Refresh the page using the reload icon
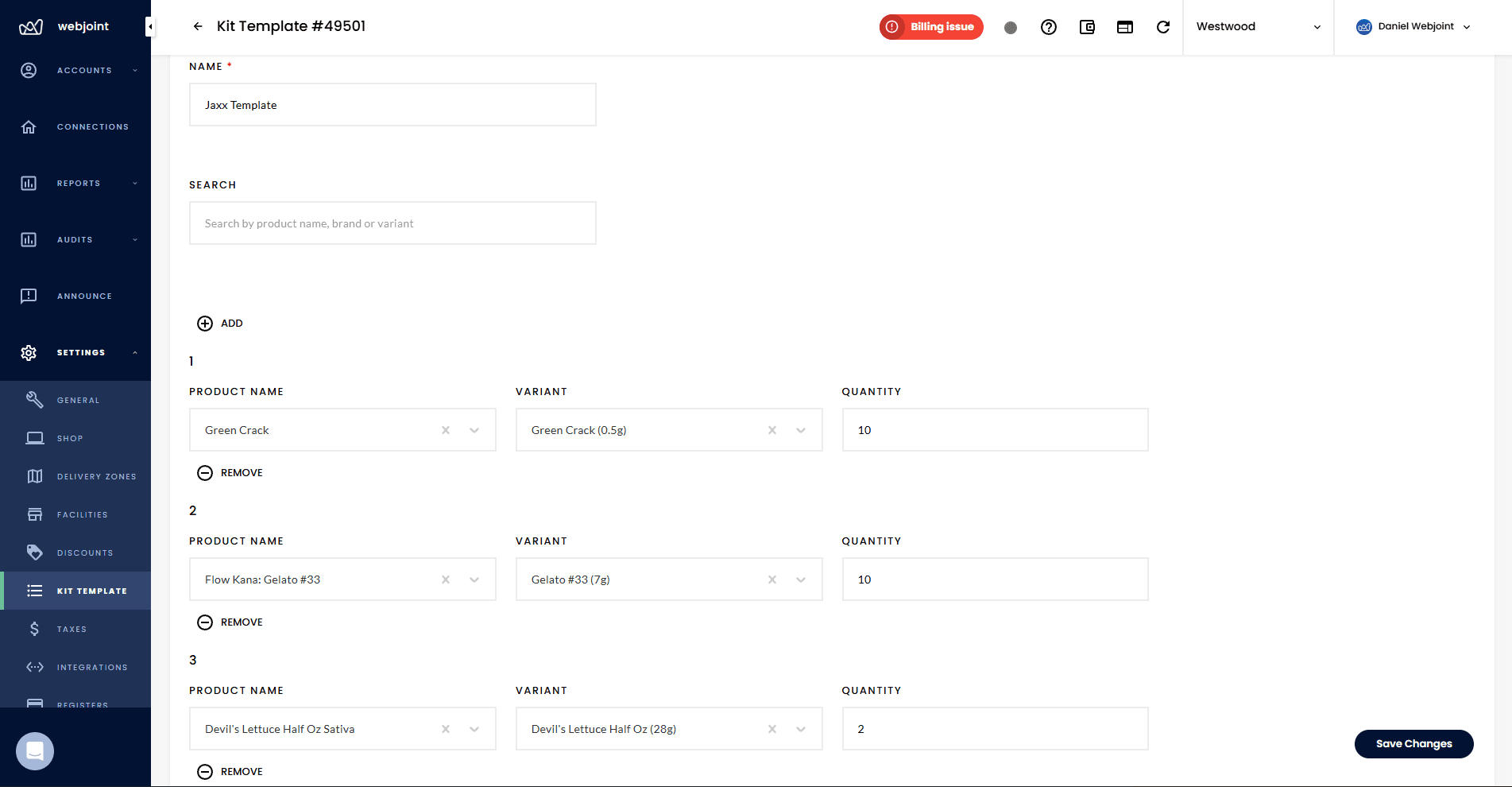This screenshot has height=787, width=1512. pyautogui.click(x=1163, y=26)
